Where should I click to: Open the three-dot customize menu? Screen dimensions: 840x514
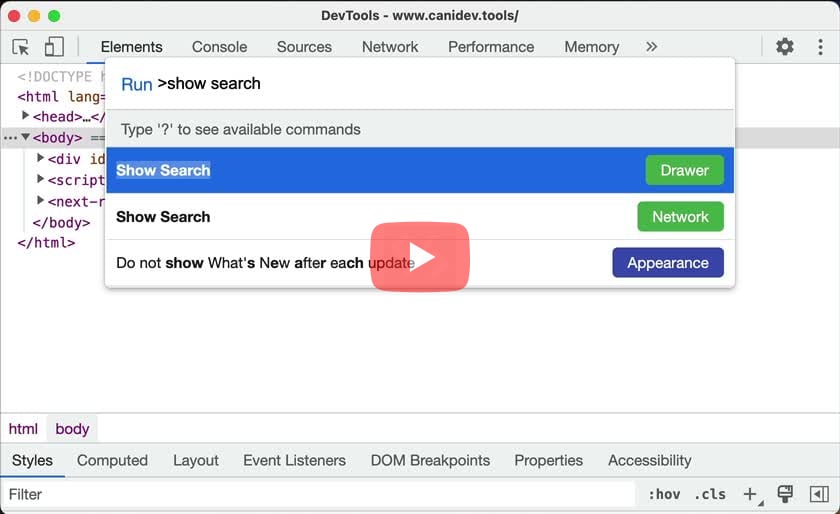click(820, 47)
